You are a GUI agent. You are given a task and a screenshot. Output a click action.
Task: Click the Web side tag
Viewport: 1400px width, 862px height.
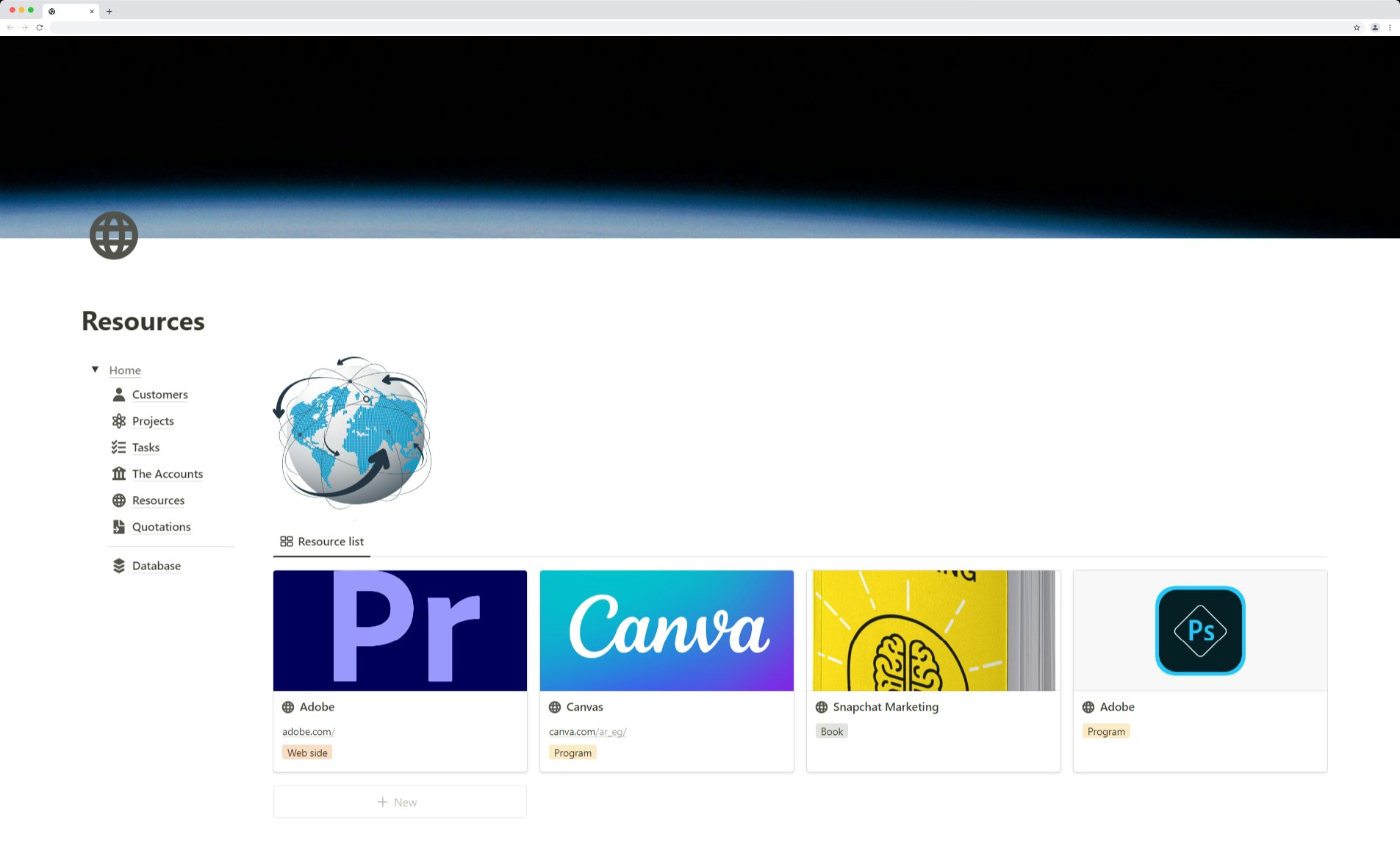pyautogui.click(x=307, y=753)
